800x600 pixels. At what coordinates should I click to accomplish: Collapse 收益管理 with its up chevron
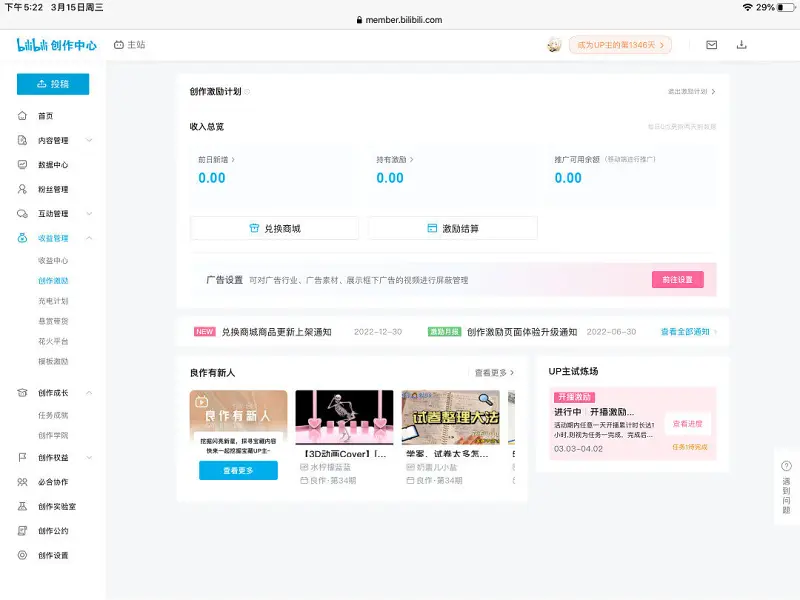89,238
